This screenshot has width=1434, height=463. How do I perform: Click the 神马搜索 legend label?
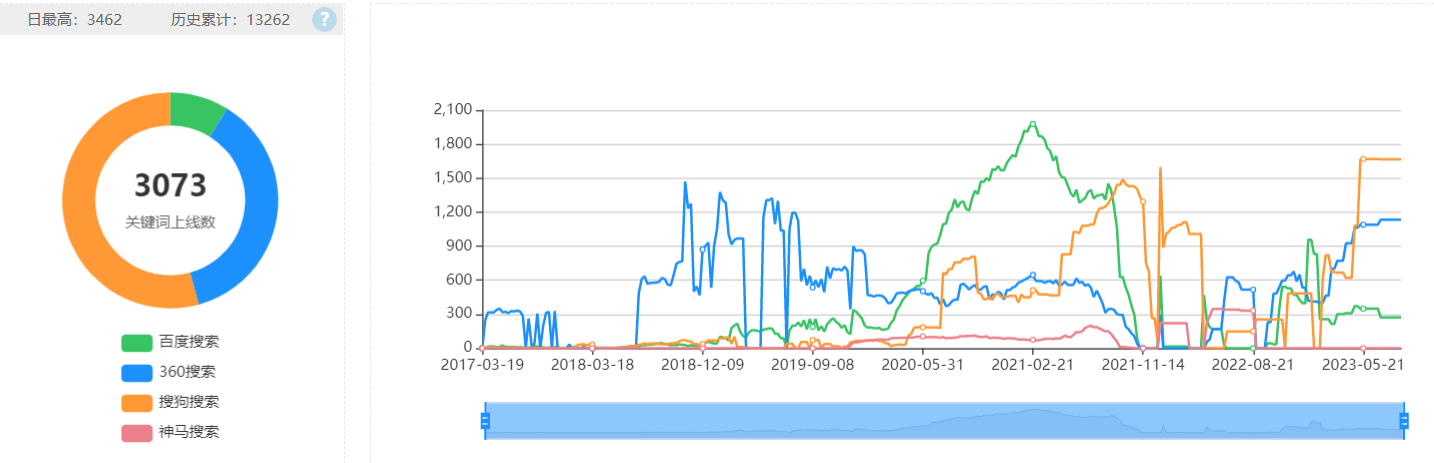pos(189,432)
